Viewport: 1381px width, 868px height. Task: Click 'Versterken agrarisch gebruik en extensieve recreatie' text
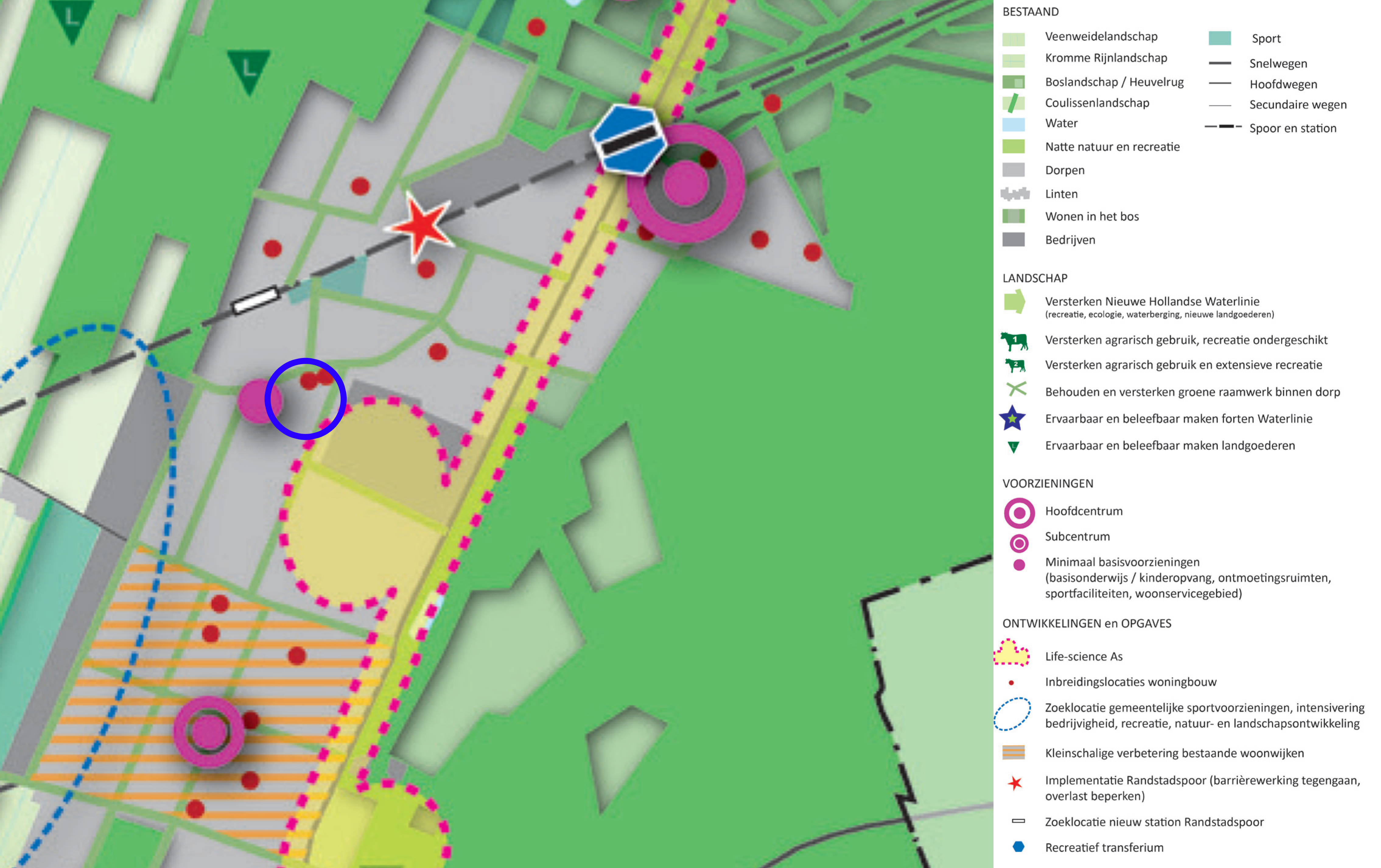[x=1184, y=365]
